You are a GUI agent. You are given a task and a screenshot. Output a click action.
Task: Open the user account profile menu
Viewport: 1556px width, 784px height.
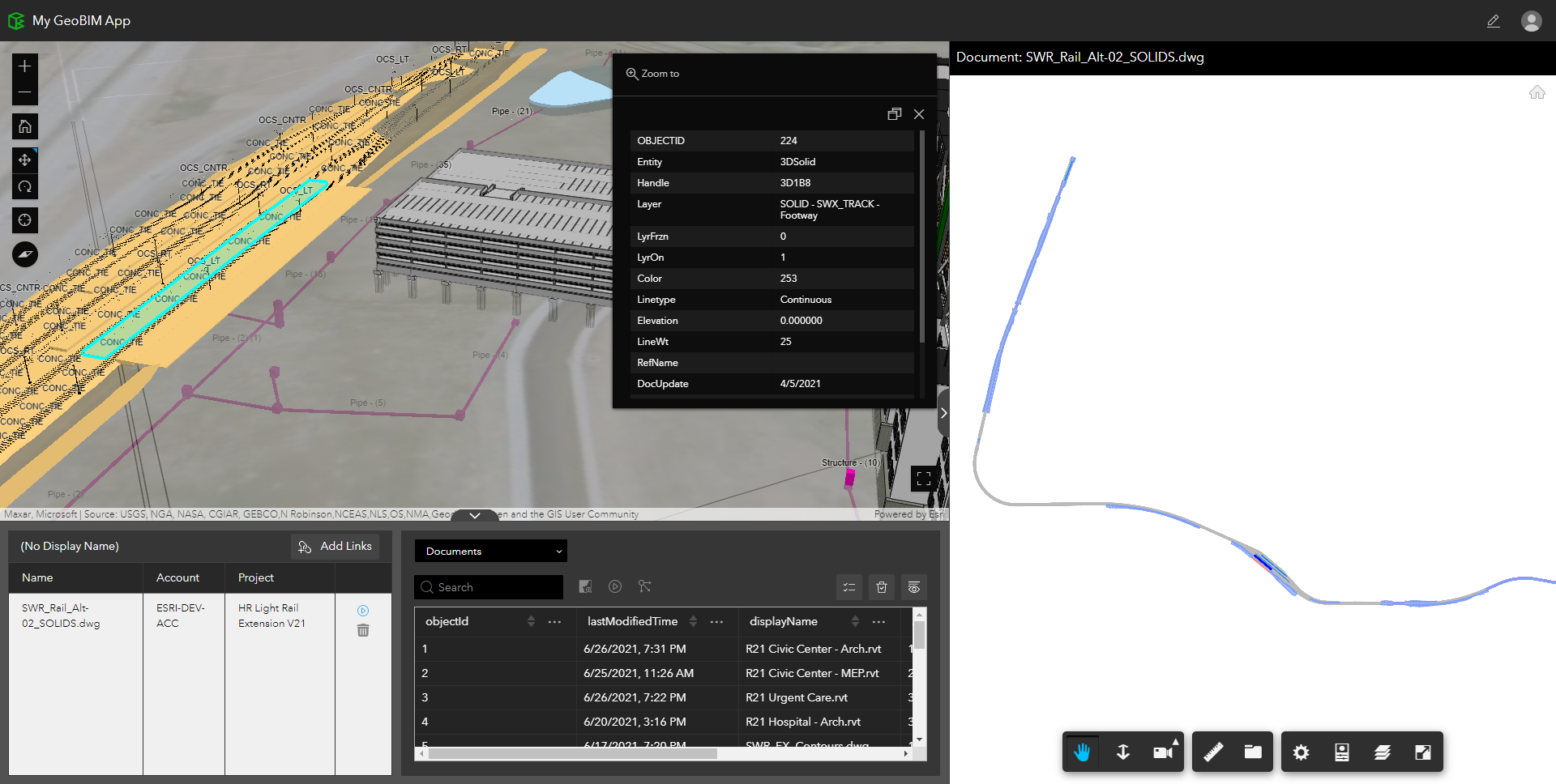coord(1531,21)
